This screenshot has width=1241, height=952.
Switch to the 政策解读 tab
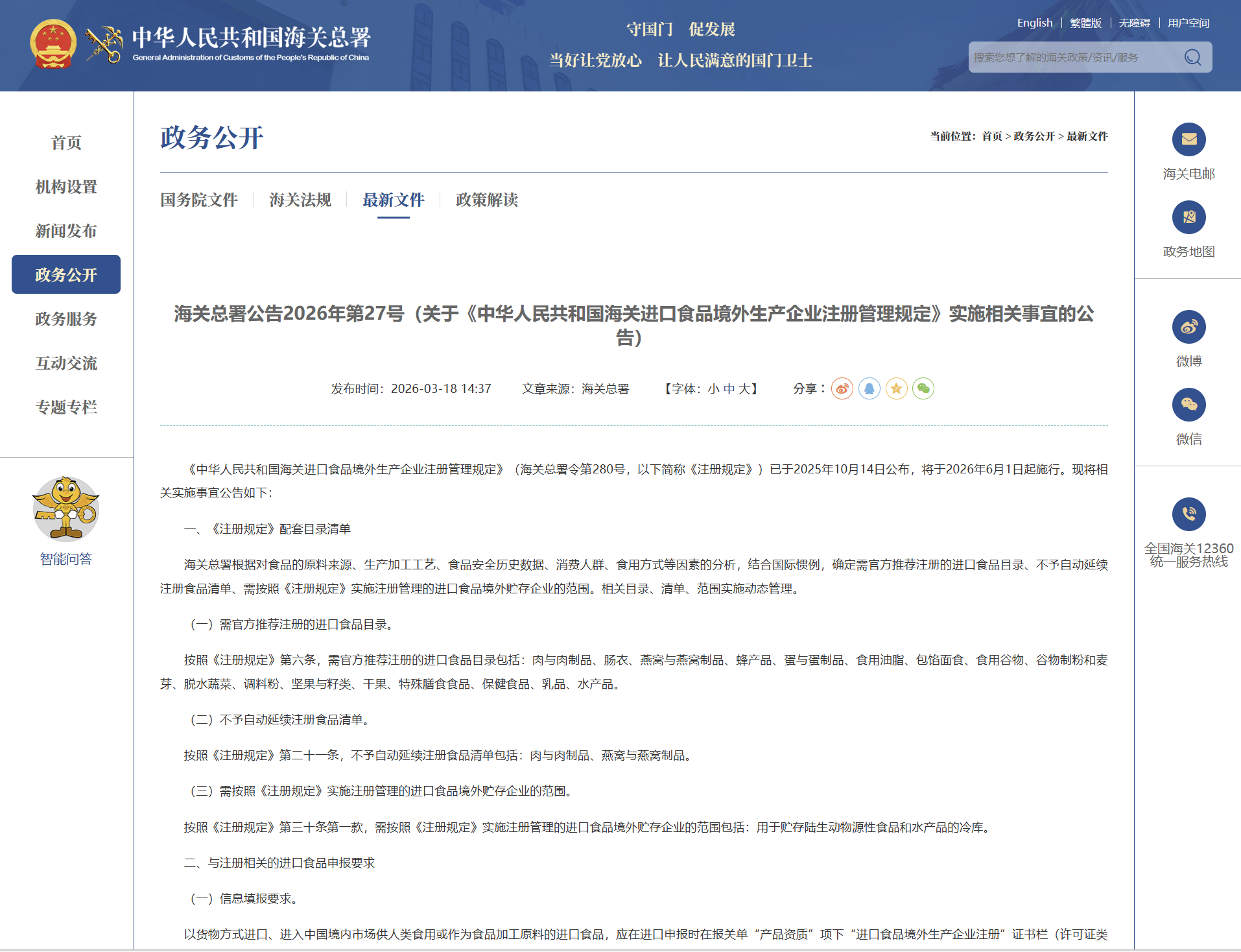pyautogui.click(x=487, y=200)
